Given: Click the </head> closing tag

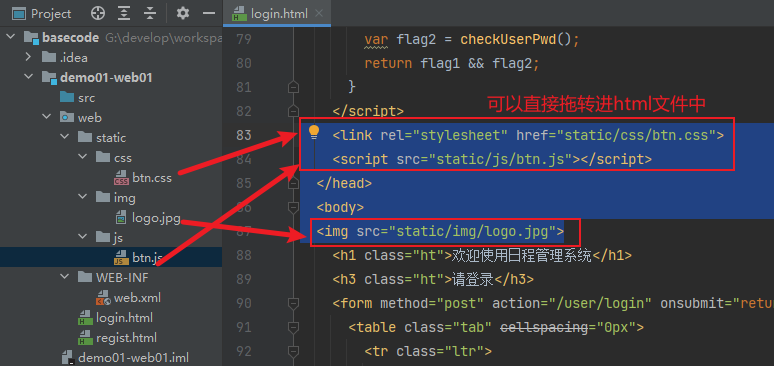Looking at the screenshot, I should 344,183.
